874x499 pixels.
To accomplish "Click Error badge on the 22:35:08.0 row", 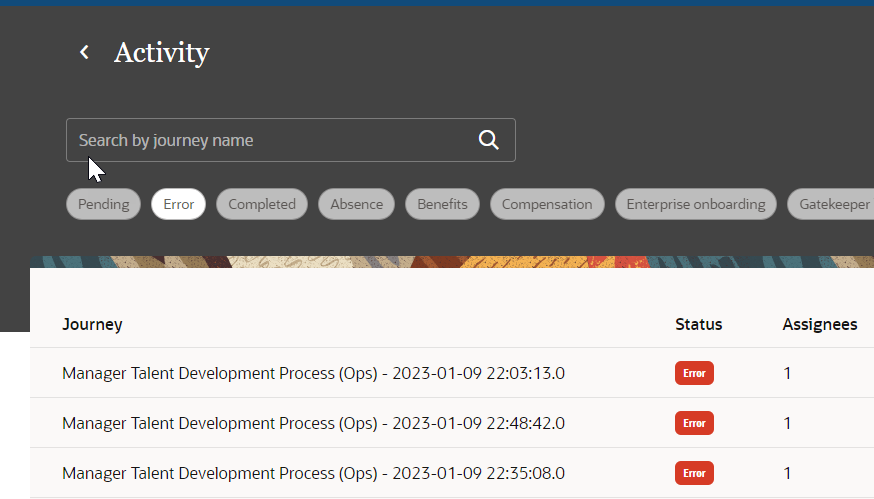I will (x=695, y=473).
